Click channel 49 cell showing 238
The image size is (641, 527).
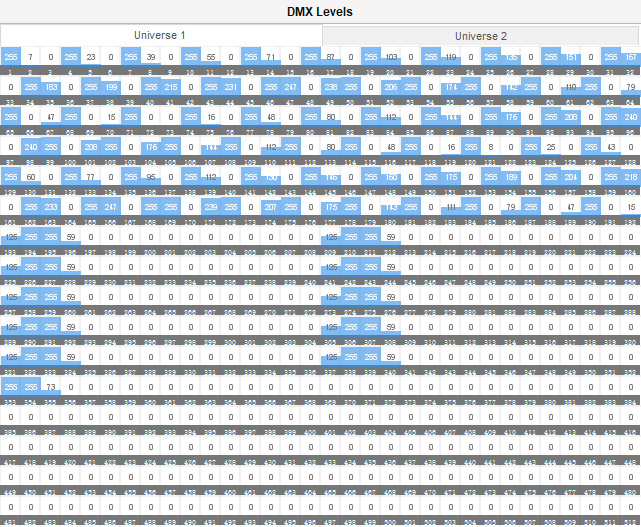pos(330,88)
